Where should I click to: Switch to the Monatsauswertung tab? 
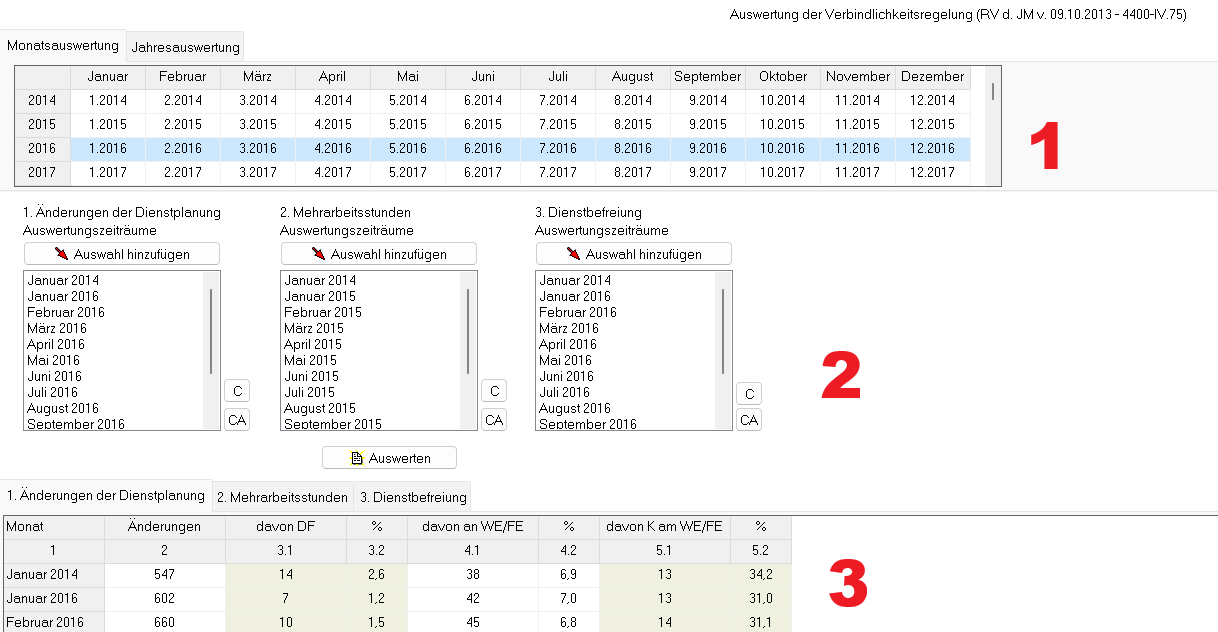pos(64,46)
